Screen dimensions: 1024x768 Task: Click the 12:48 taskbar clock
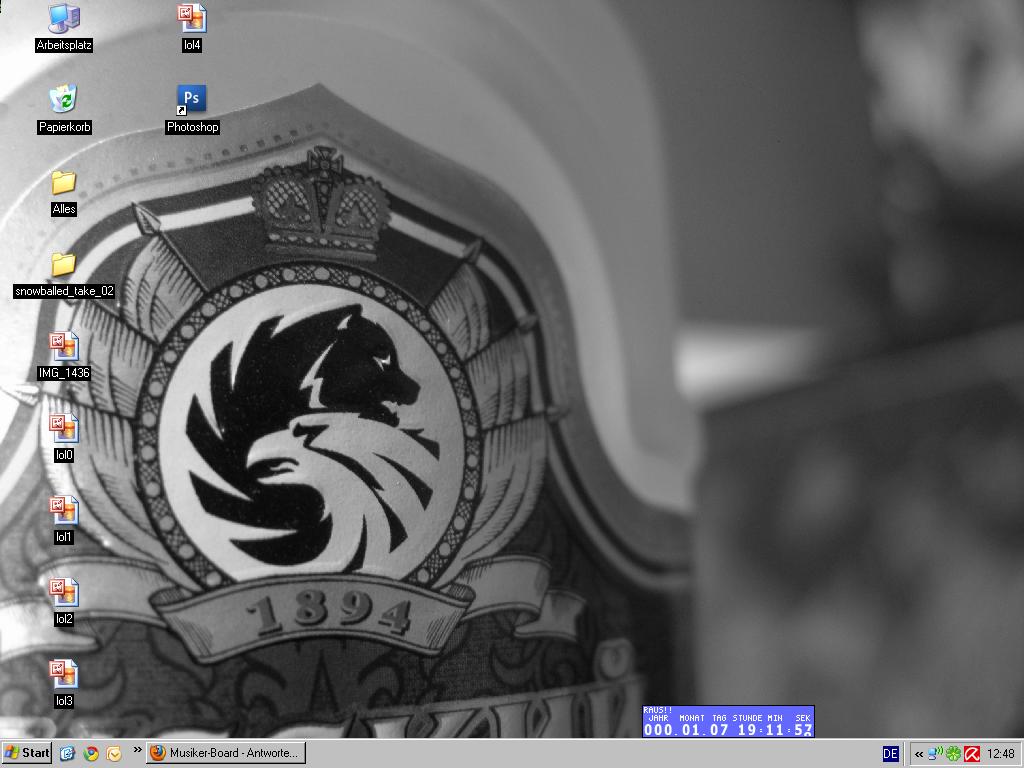(x=1000, y=754)
